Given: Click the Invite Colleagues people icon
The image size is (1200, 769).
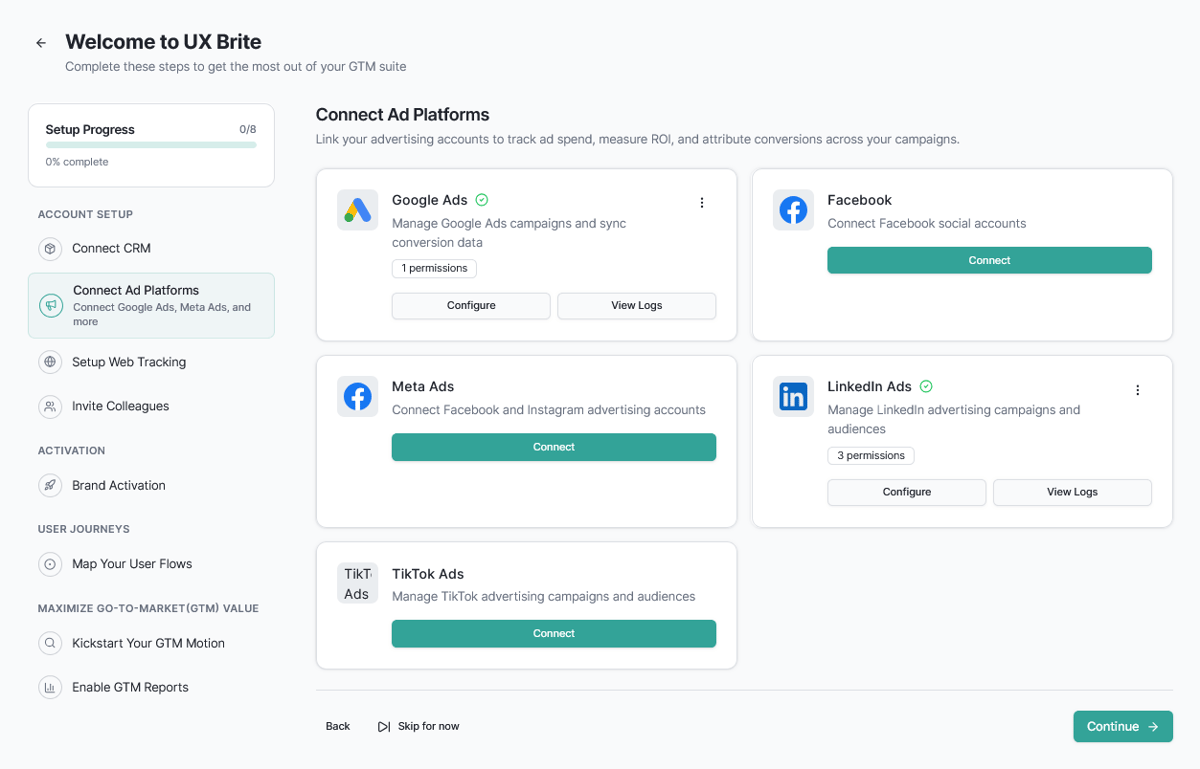Looking at the screenshot, I should point(50,406).
